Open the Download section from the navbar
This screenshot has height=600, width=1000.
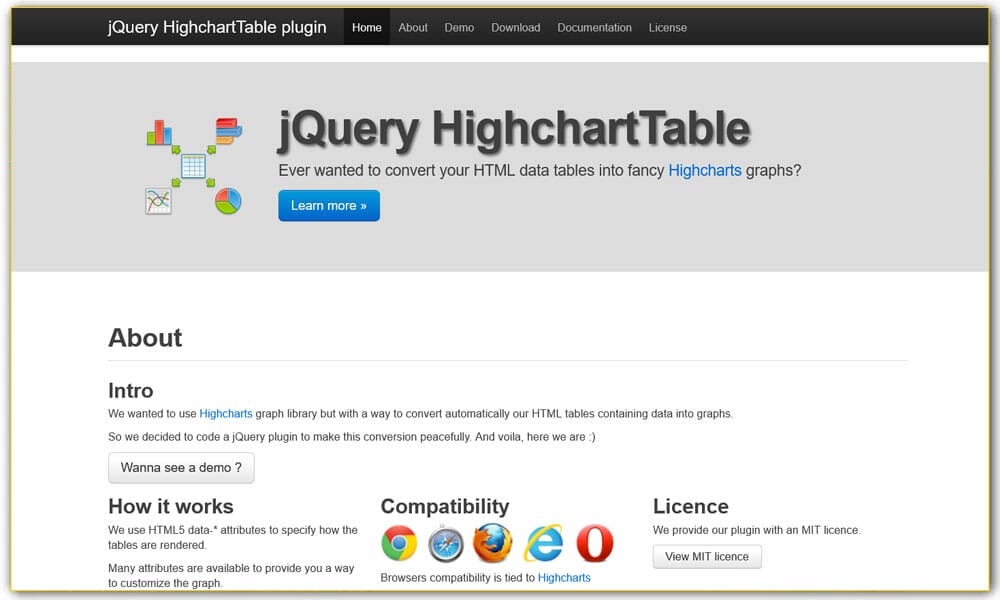[x=515, y=27]
